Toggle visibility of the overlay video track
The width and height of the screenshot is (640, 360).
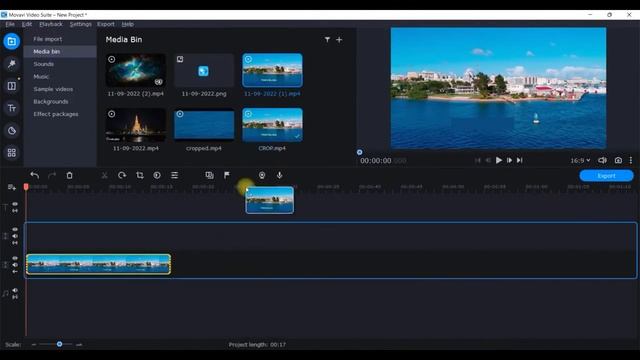(x=15, y=229)
